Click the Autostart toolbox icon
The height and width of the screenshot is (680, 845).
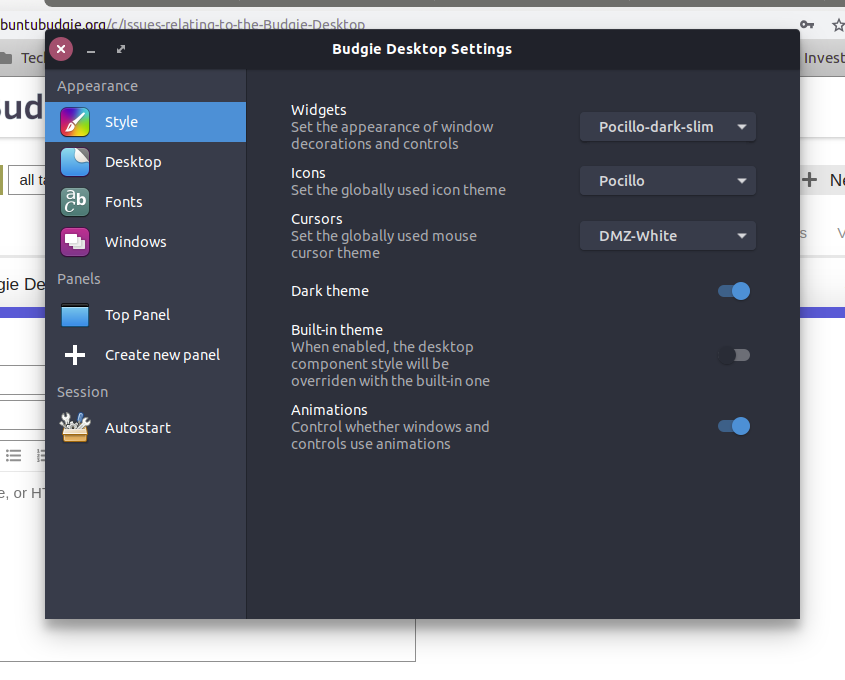75,428
